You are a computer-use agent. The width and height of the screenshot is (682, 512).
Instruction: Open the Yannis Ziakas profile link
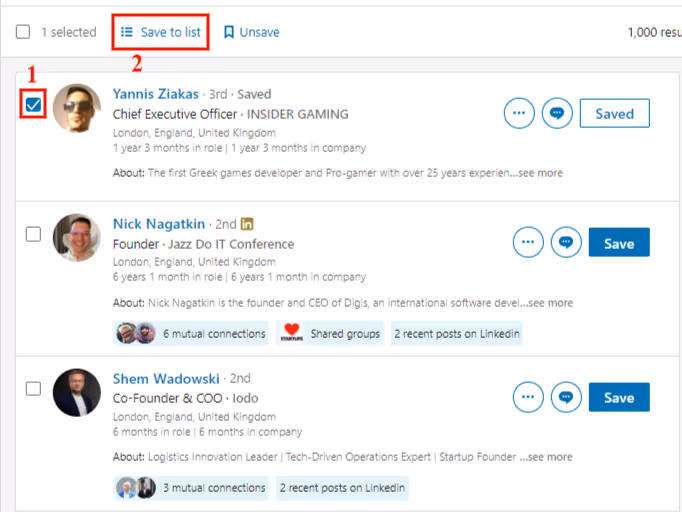tap(156, 94)
